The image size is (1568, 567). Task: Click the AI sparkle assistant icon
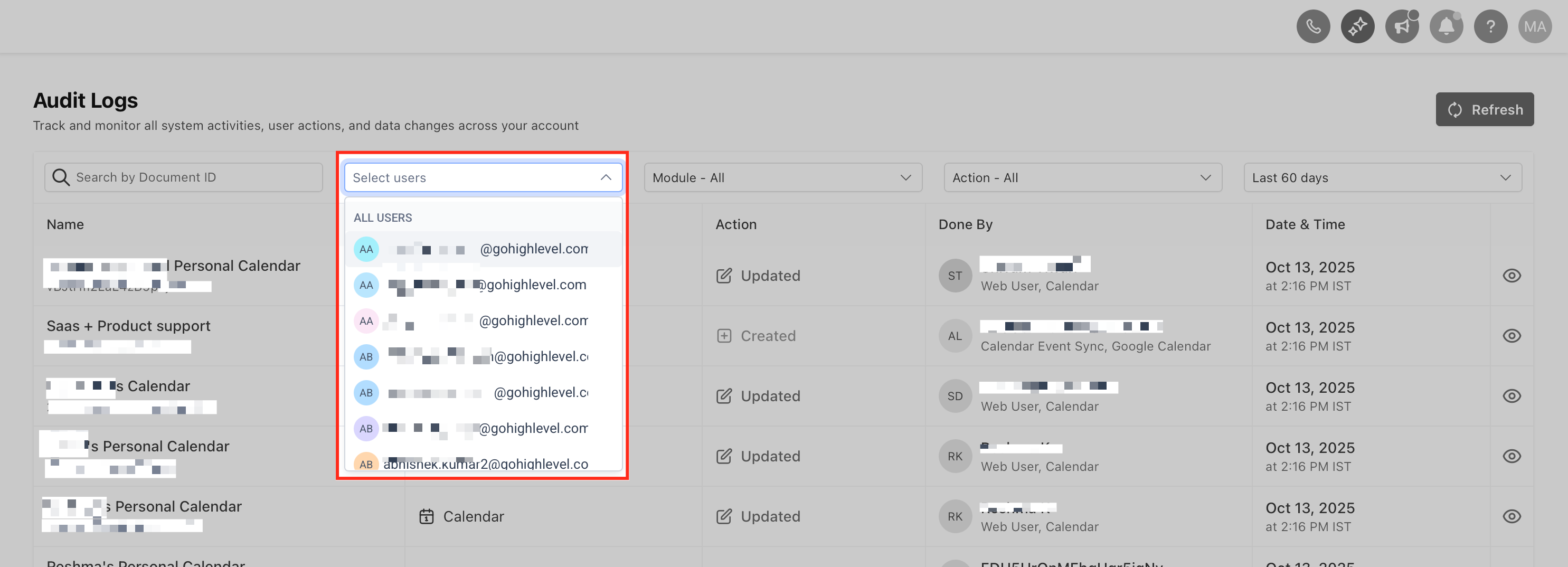[x=1357, y=27]
